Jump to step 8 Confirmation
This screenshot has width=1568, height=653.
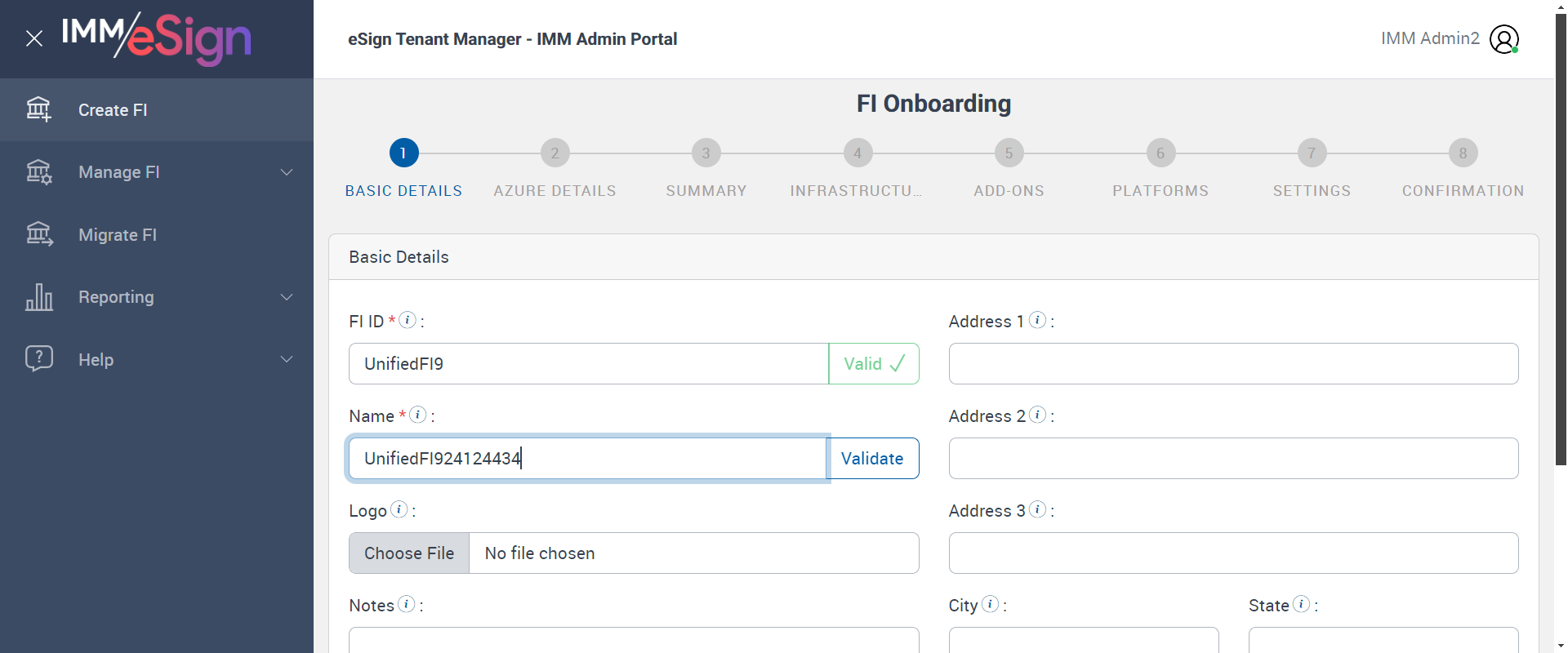click(1463, 153)
